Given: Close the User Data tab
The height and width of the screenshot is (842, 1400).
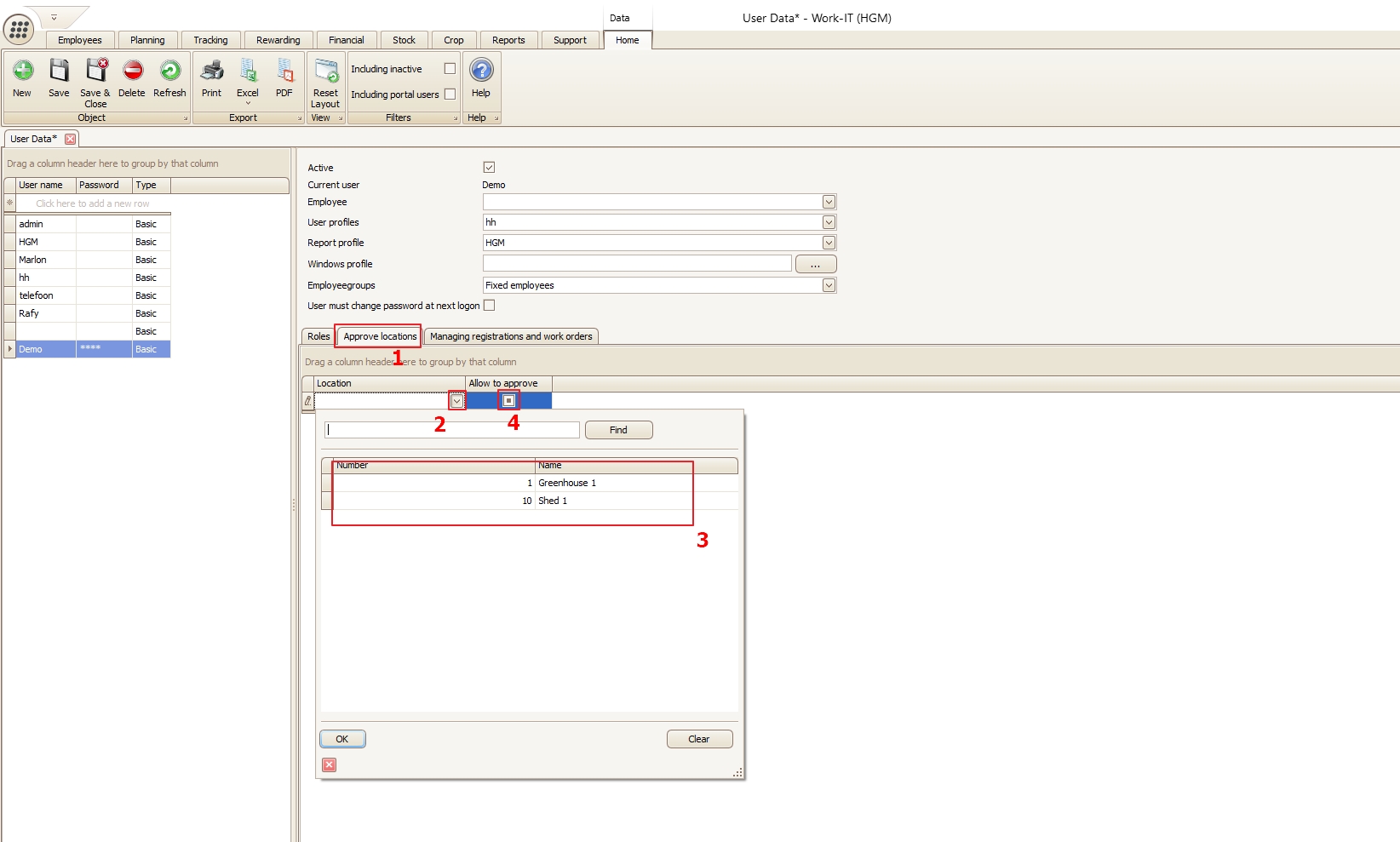Looking at the screenshot, I should click(71, 139).
